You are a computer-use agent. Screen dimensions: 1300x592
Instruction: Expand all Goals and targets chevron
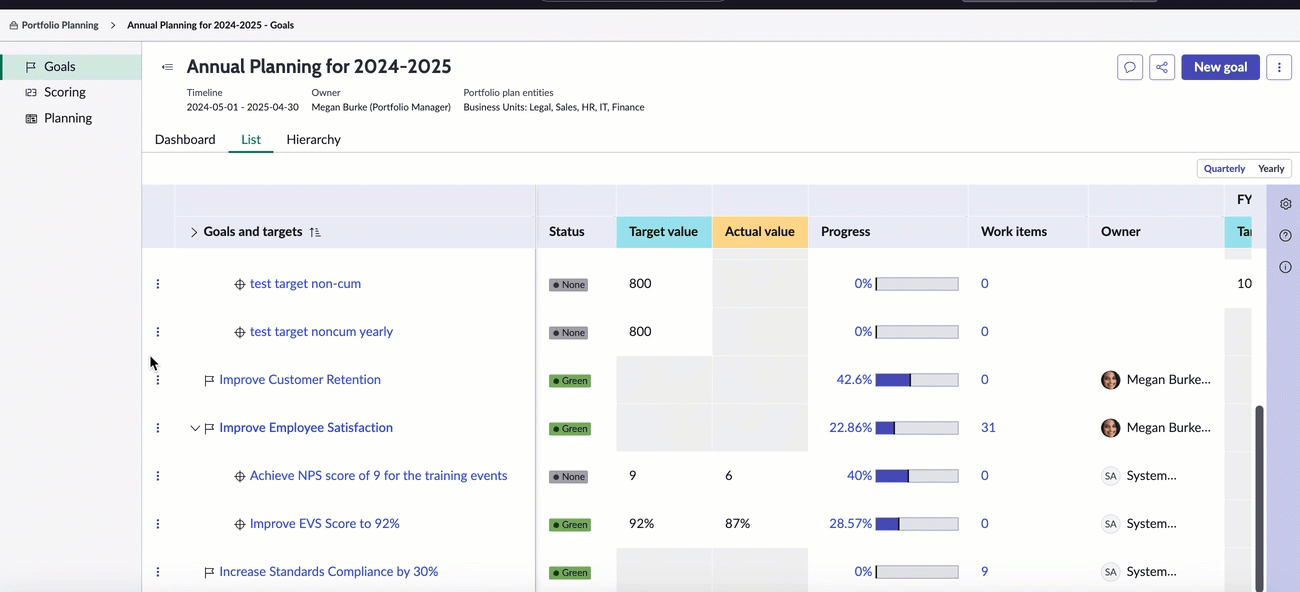click(194, 232)
